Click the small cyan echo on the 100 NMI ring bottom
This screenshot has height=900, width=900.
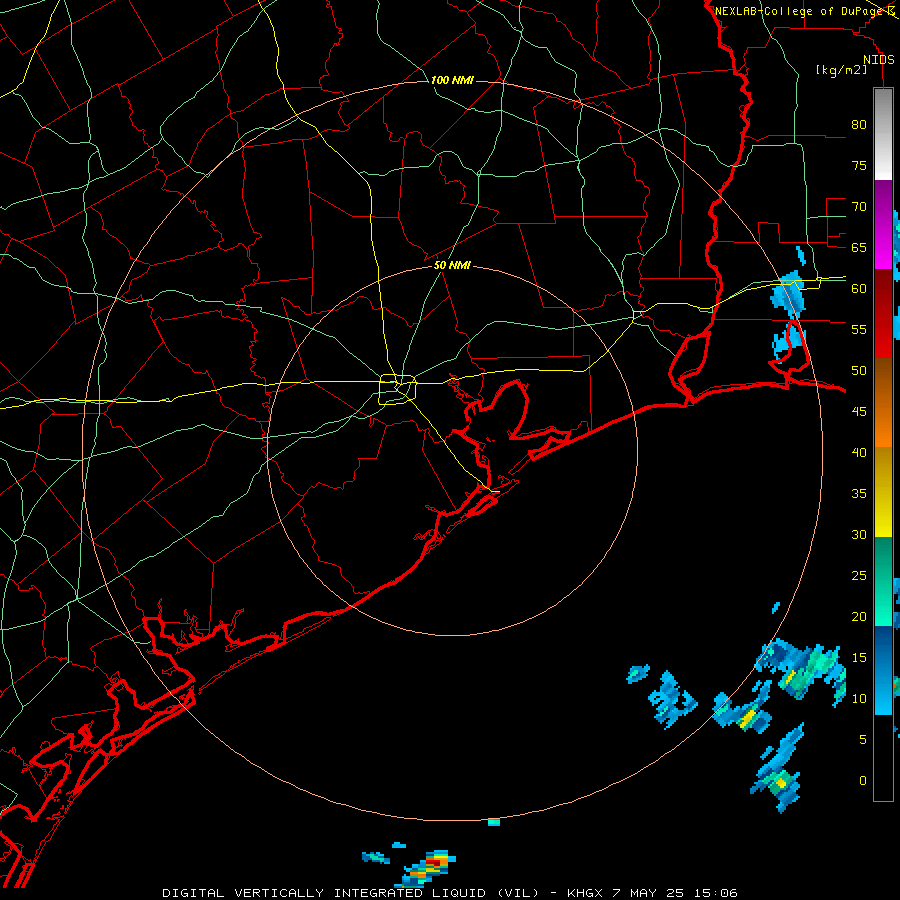[x=494, y=822]
